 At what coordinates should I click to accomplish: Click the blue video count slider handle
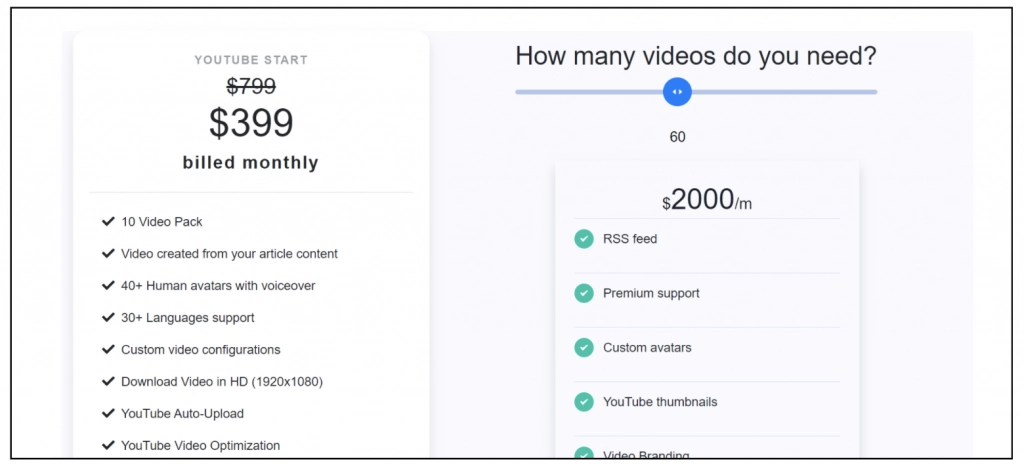pos(677,92)
